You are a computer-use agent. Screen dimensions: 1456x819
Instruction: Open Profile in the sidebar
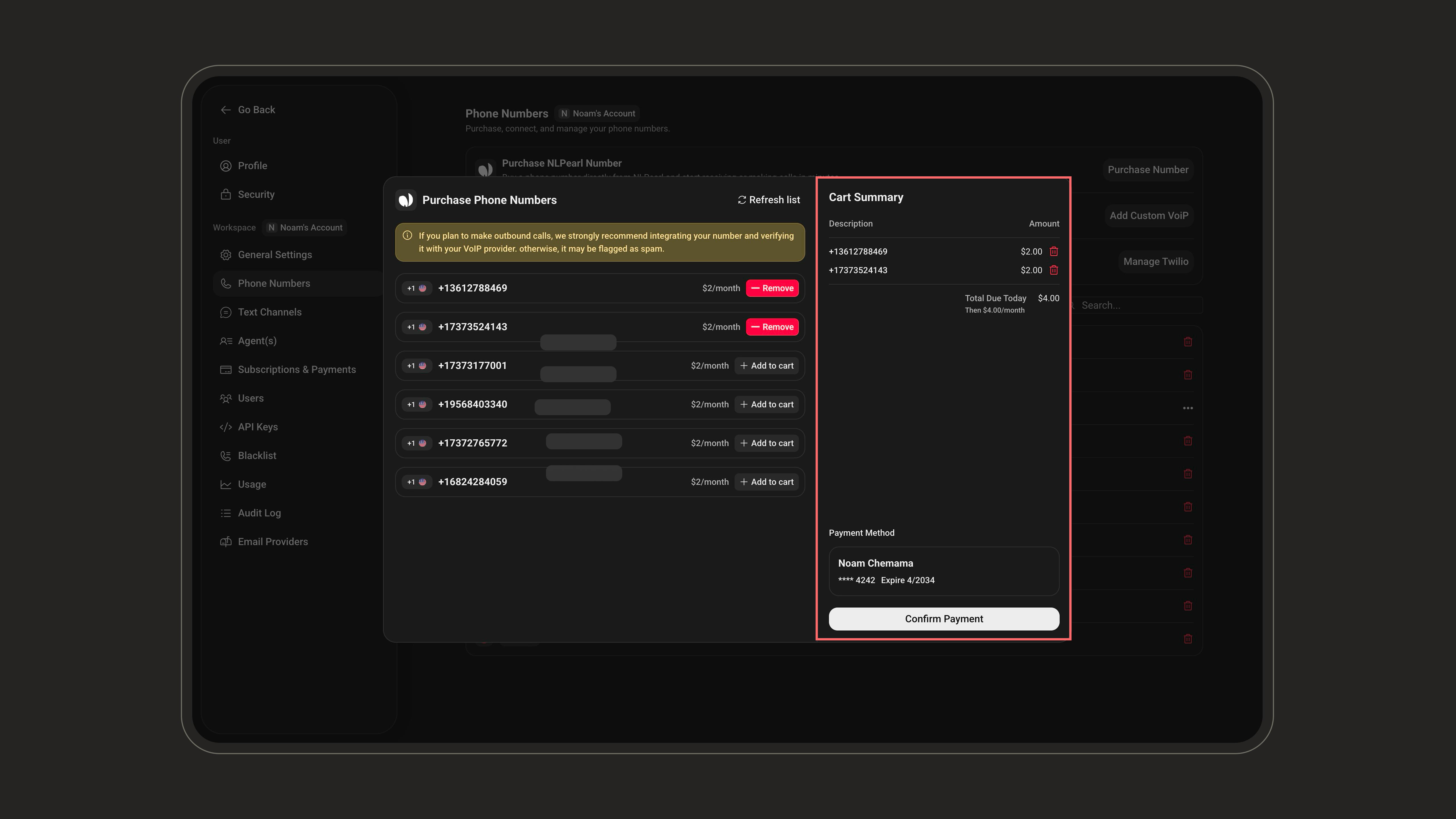[252, 166]
